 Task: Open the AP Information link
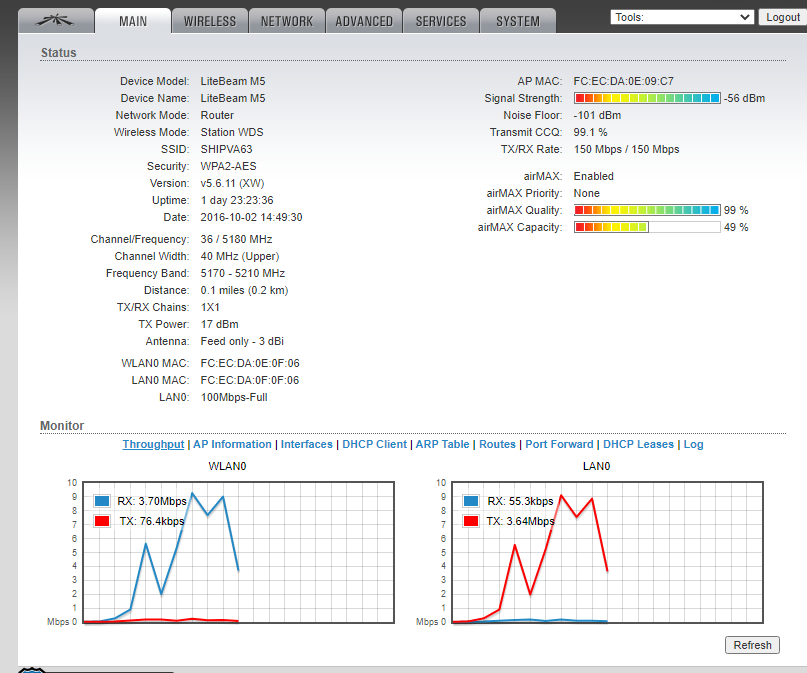click(232, 444)
